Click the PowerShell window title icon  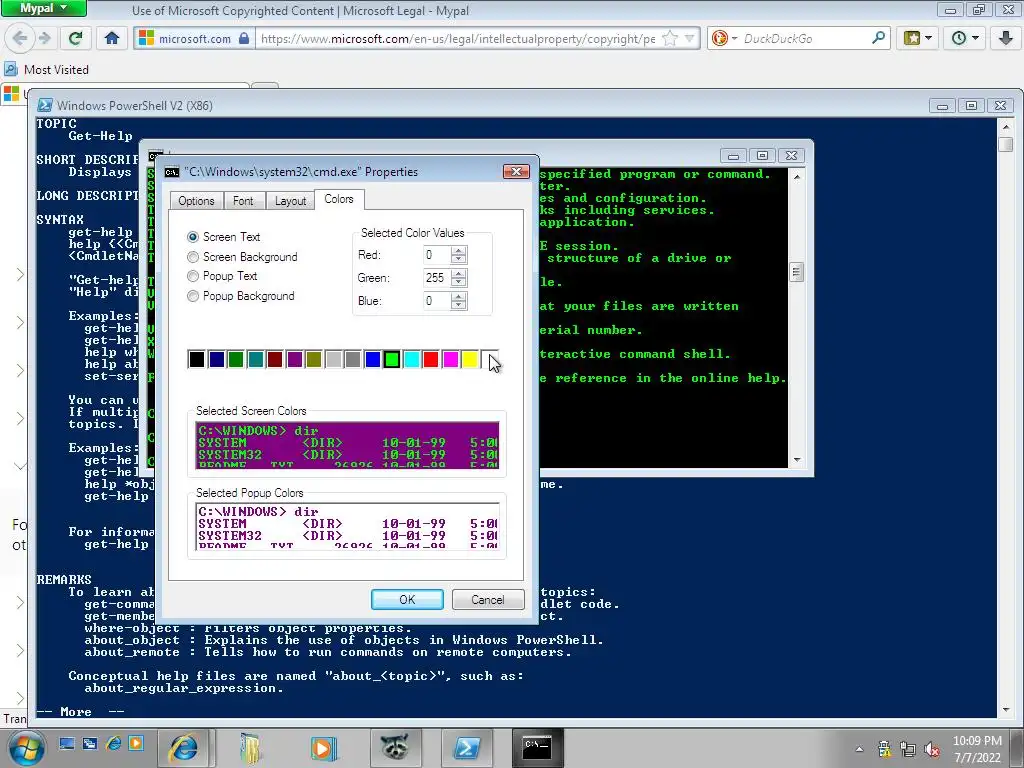tap(45, 105)
